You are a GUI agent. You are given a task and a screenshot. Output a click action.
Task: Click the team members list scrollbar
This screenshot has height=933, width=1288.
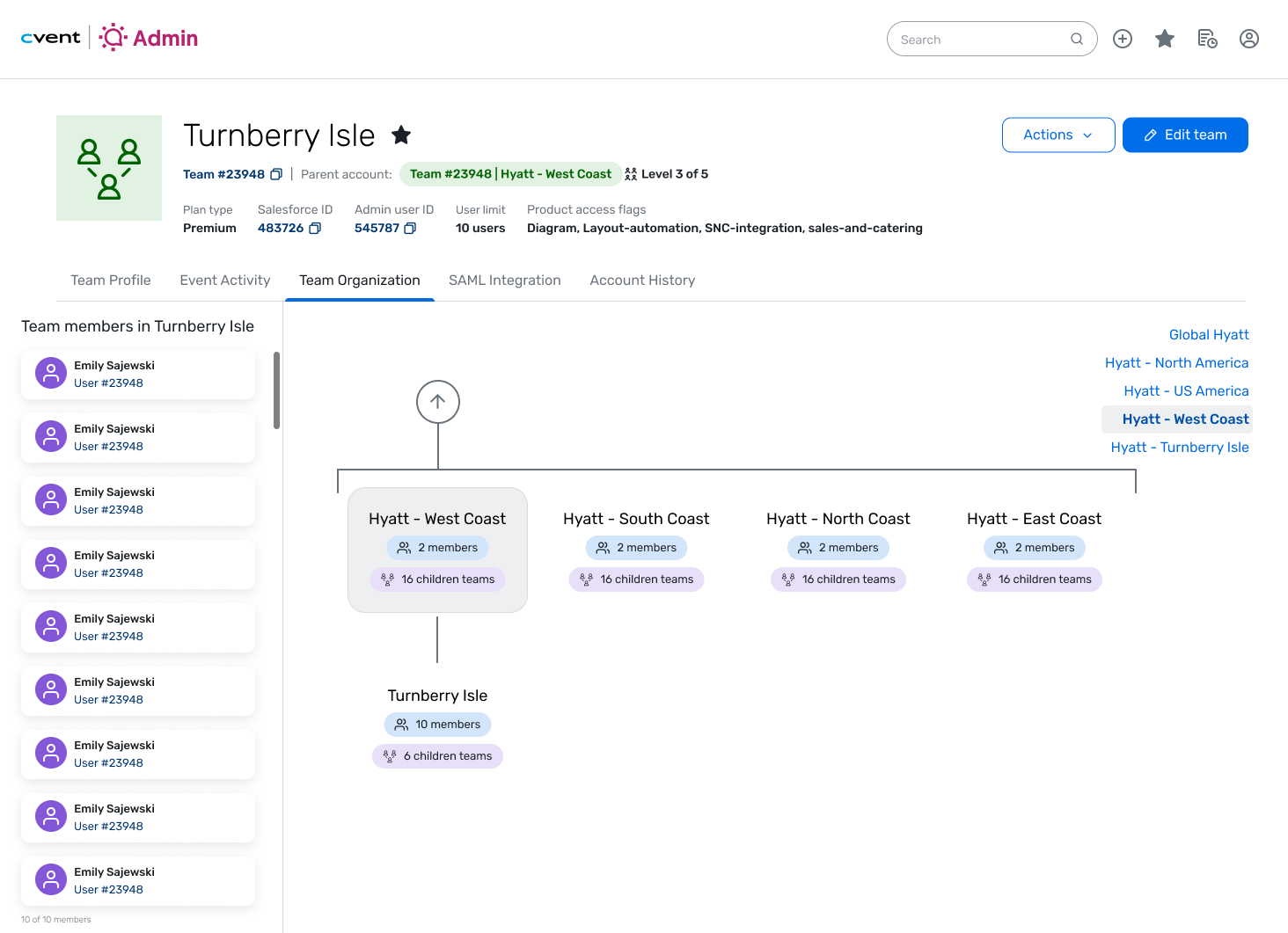point(277,390)
